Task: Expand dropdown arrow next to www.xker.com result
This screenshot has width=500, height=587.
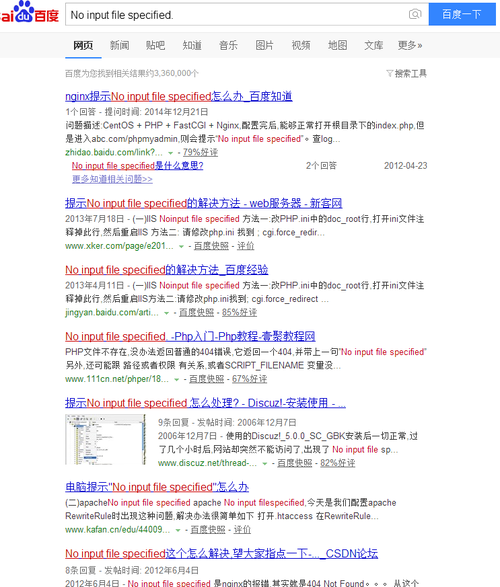Action: point(181,246)
